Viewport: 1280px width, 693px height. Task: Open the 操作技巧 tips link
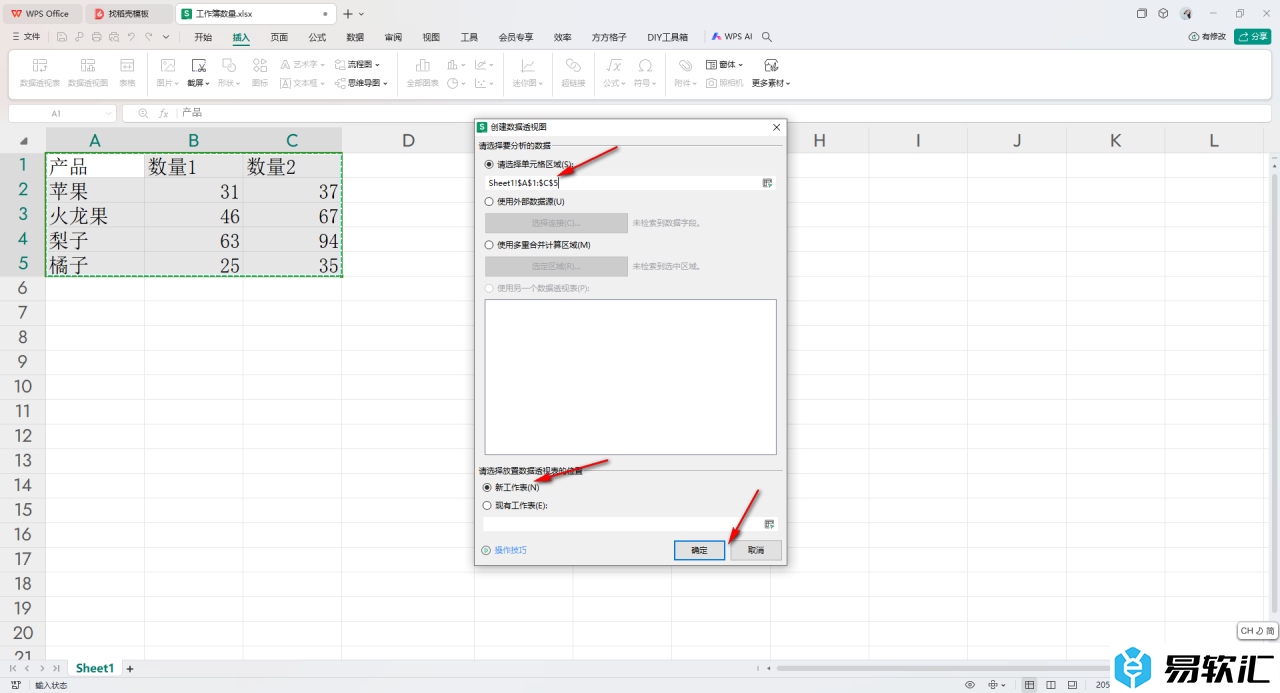[504, 550]
